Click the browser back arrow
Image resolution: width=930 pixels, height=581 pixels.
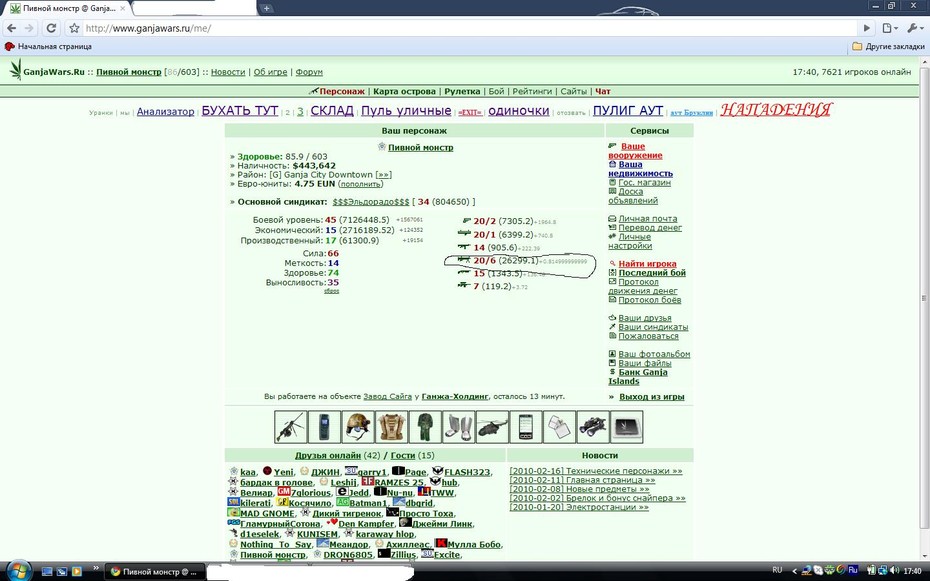point(12,28)
